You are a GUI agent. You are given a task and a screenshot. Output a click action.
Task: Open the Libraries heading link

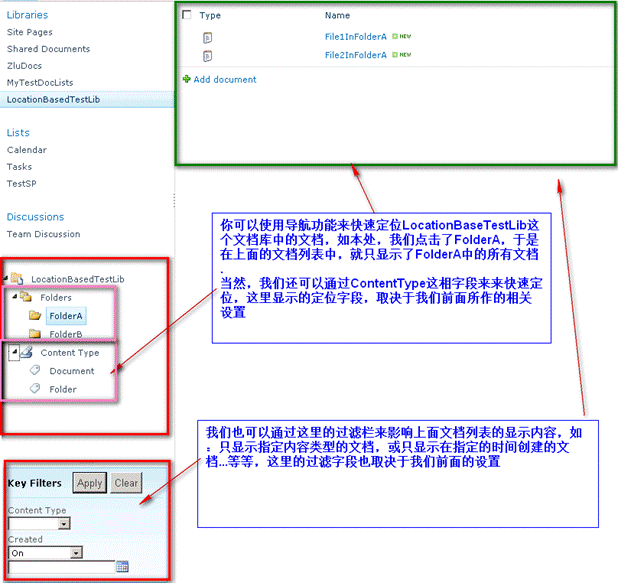[x=27, y=15]
